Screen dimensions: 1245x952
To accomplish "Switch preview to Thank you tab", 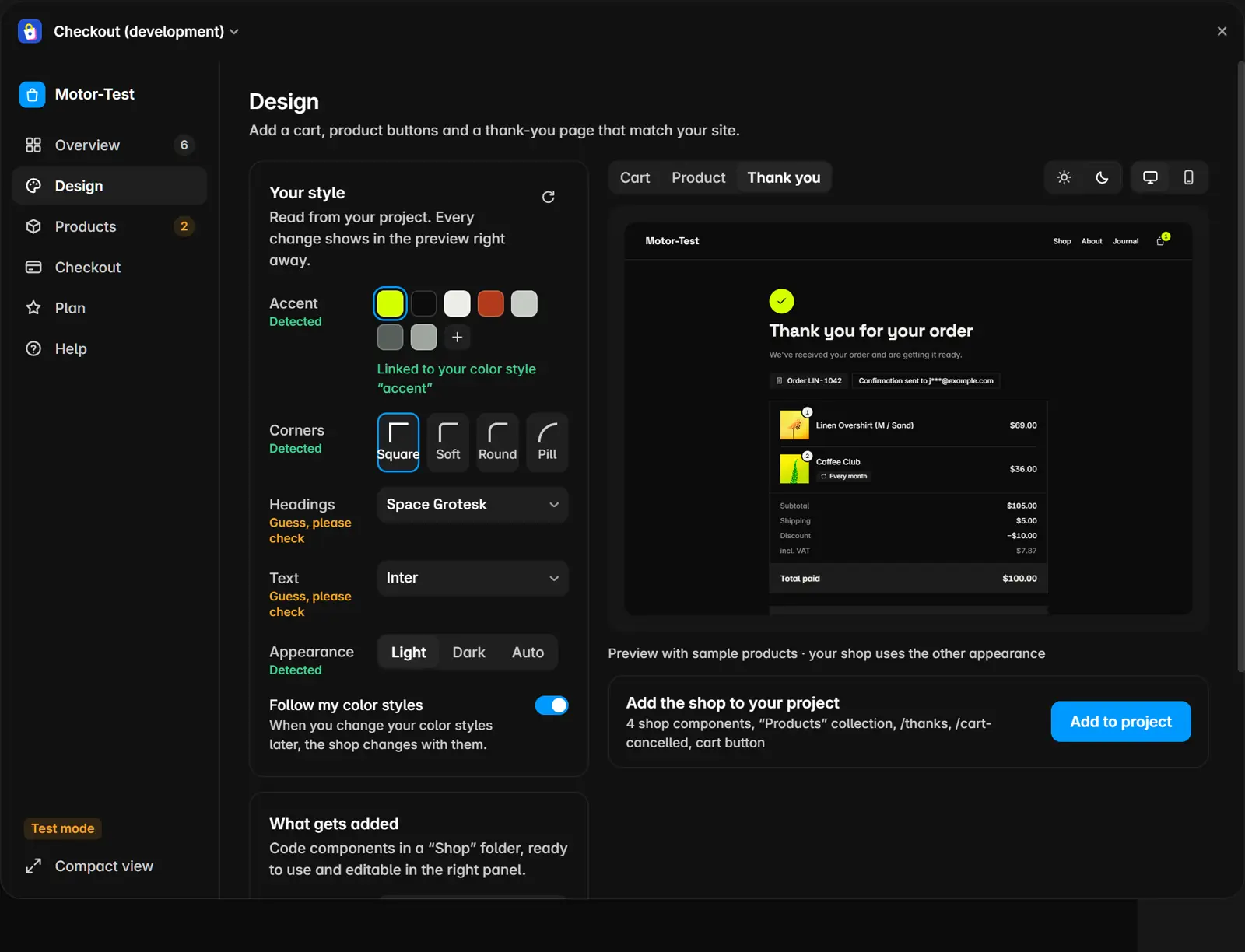I will coord(784,178).
